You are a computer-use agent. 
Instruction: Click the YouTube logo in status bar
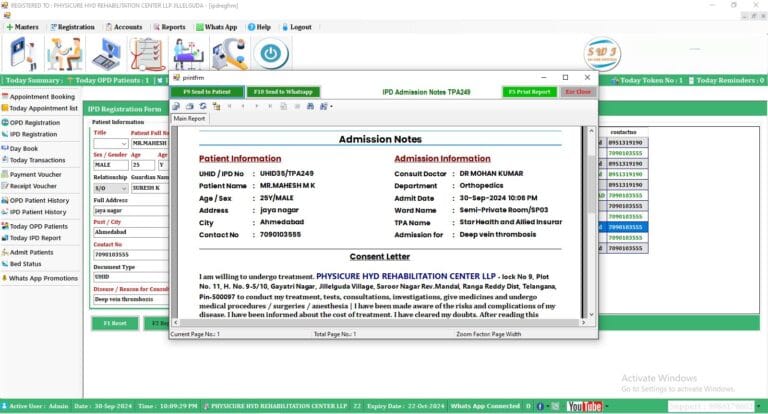tap(584, 406)
